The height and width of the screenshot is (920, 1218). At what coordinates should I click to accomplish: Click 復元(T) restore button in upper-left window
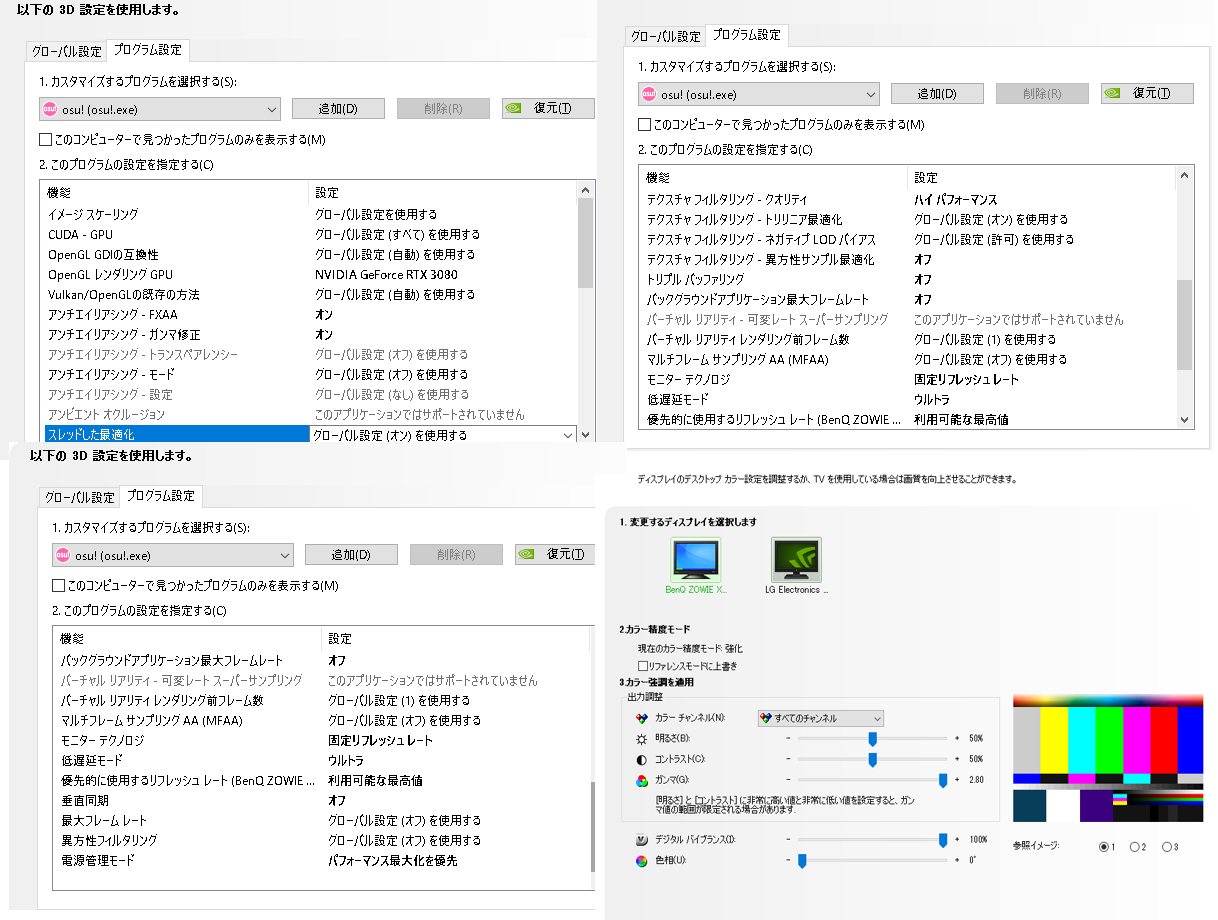(548, 108)
